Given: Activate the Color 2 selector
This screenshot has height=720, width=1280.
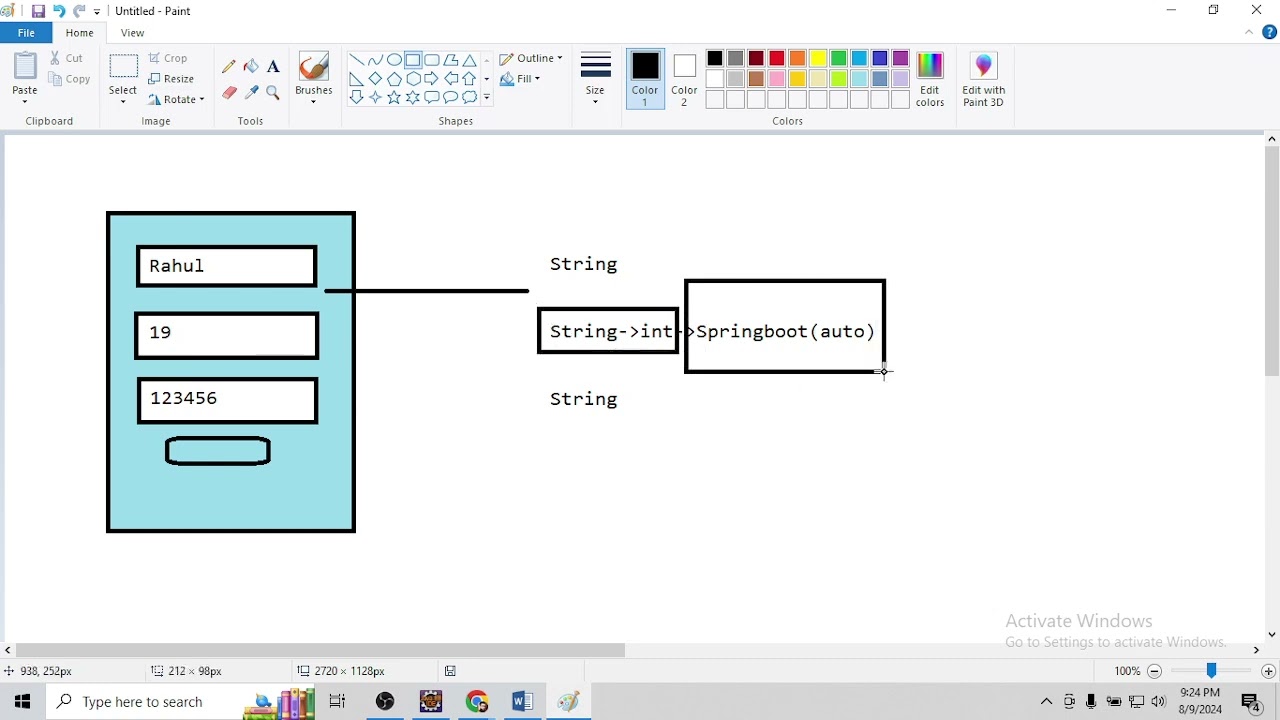Looking at the screenshot, I should pyautogui.click(x=684, y=79).
